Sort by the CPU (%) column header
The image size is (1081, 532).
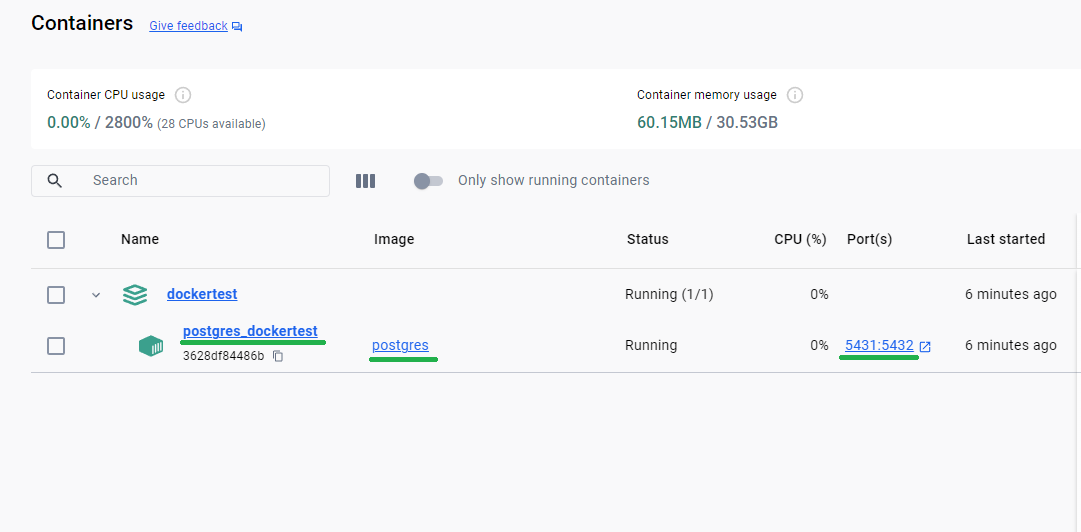coord(800,239)
